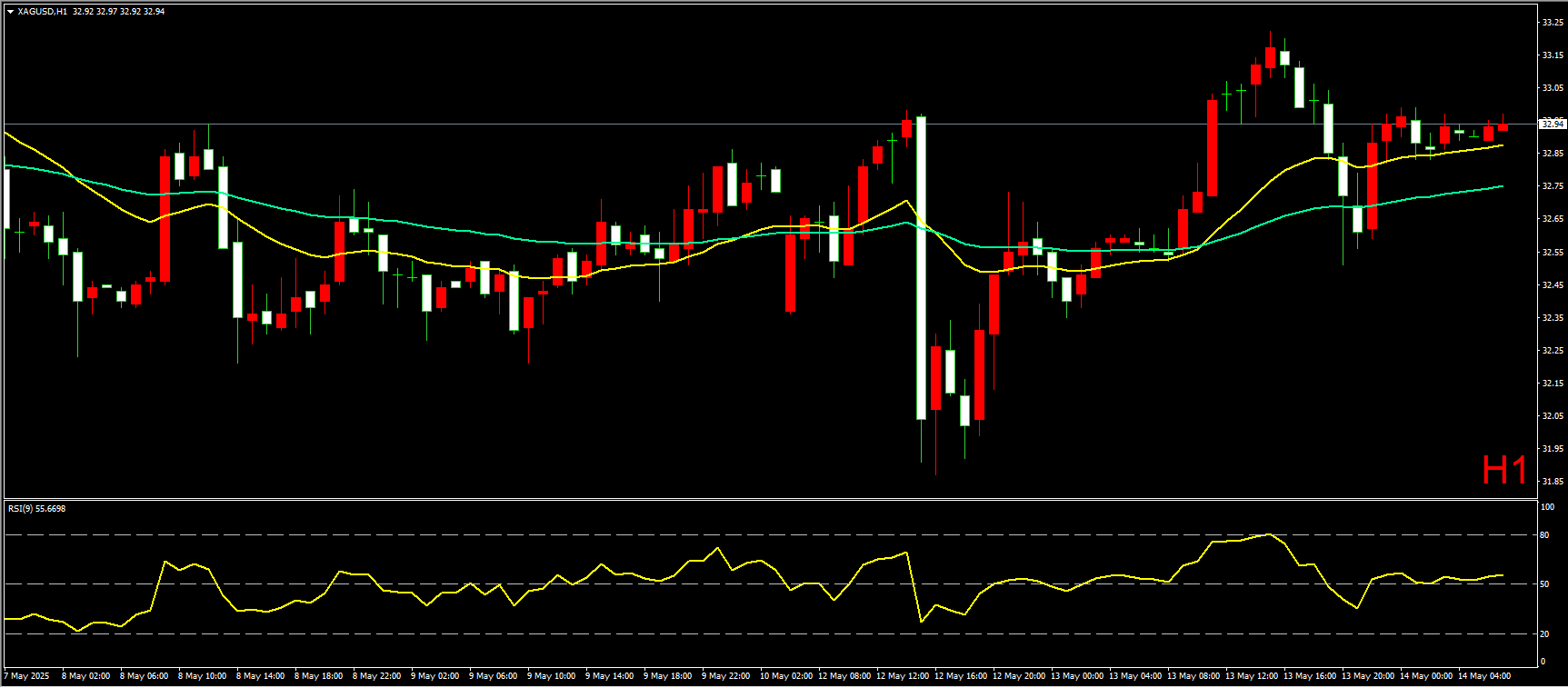Click the tallest white candle near 12 May 12:00
This screenshot has height=688, width=1568.
(921, 268)
